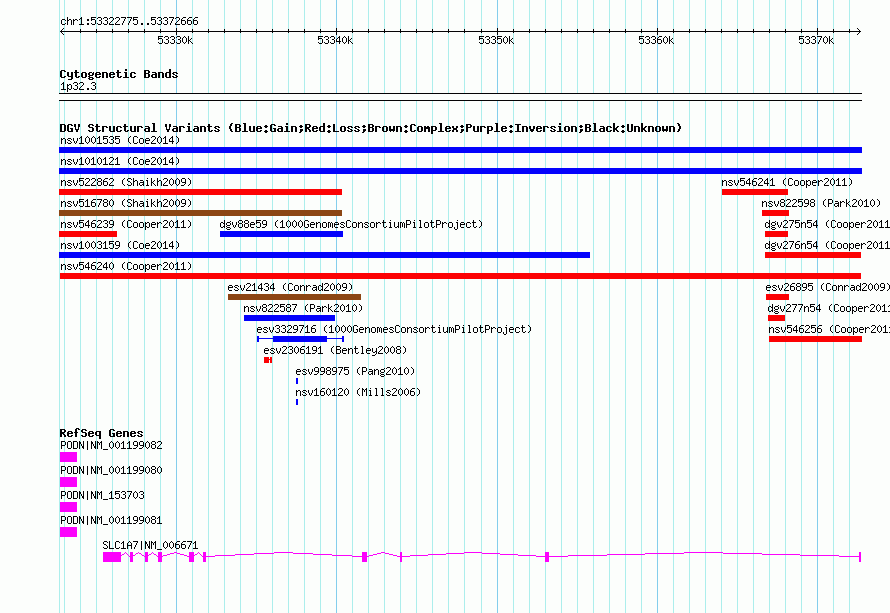Click the esv21434 (Conrad2009) label

click(290, 287)
